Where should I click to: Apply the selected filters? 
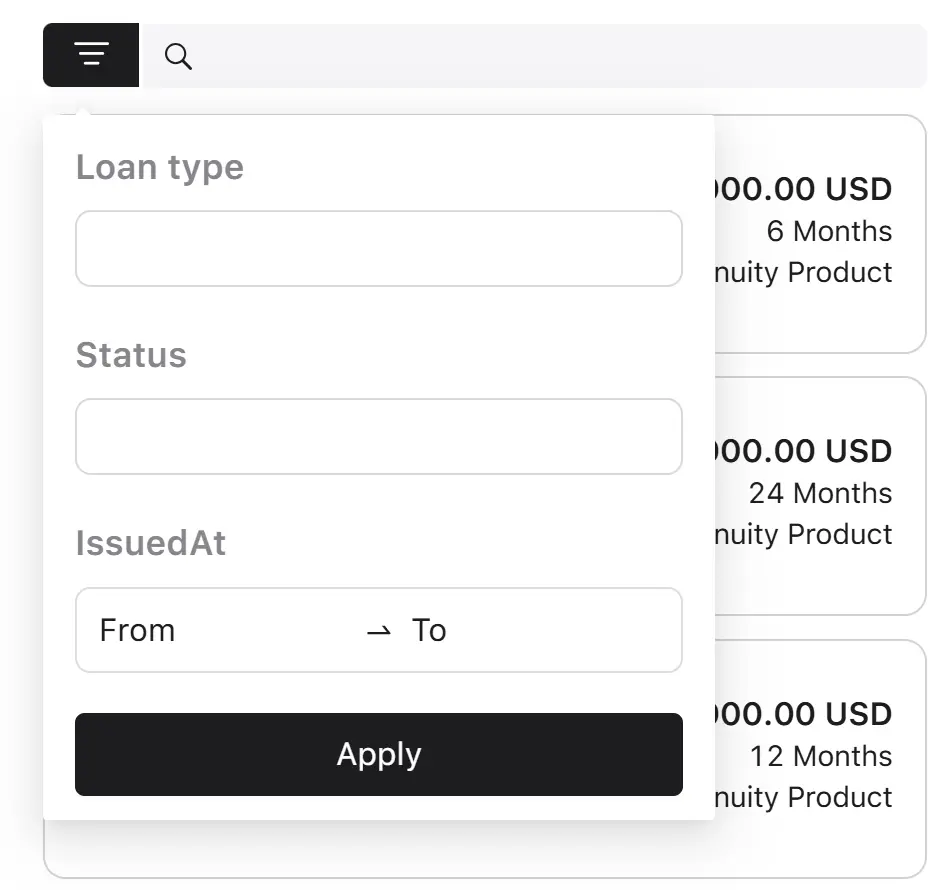click(379, 754)
